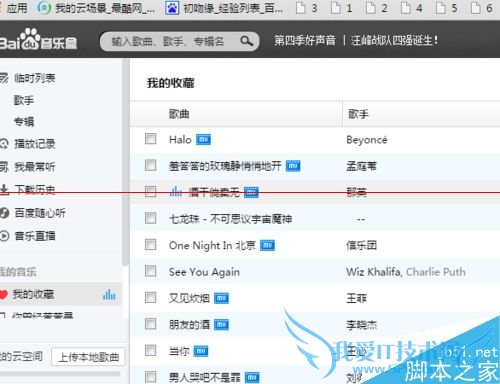Click MV badge next to 又见炊烟
The height and width of the screenshot is (384, 500).
click(221, 298)
